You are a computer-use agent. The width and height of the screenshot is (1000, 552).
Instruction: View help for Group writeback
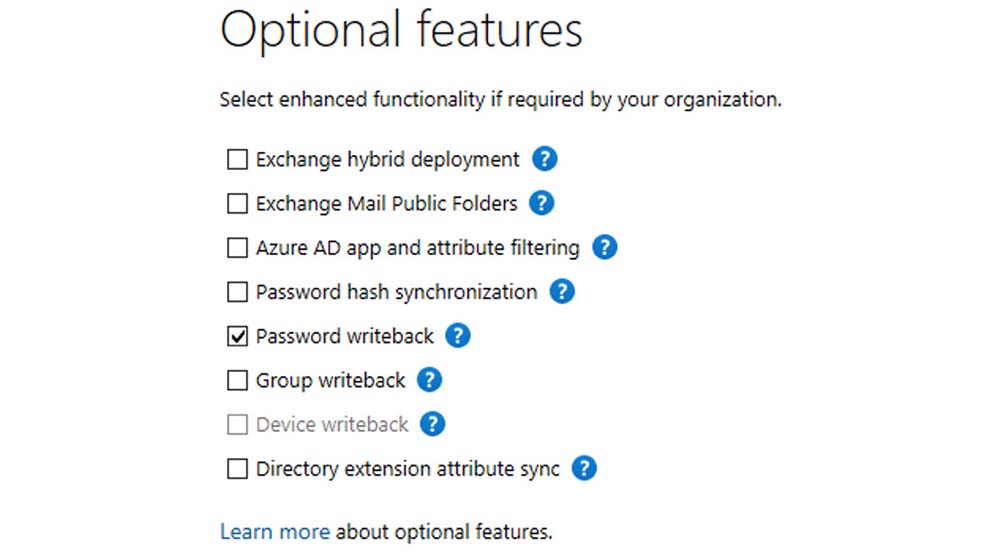click(x=429, y=380)
